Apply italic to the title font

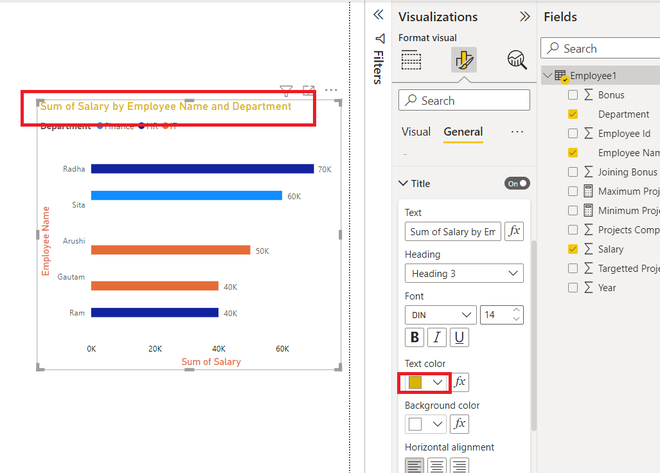click(437, 337)
